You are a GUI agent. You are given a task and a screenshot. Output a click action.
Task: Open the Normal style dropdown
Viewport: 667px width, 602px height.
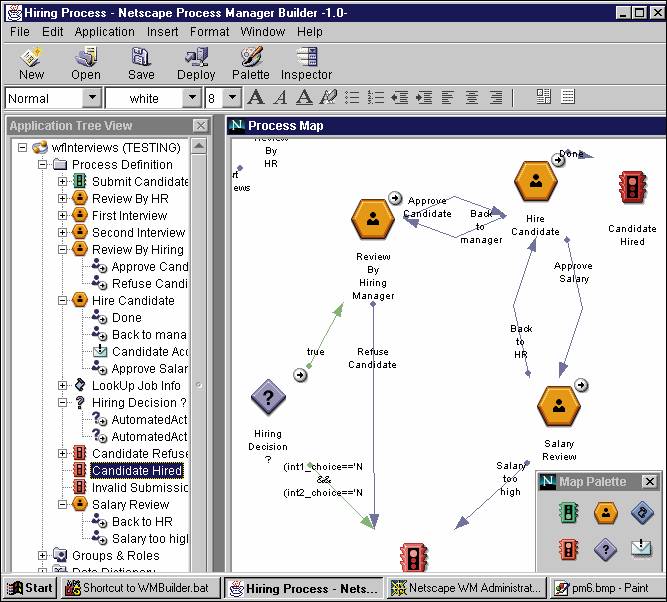(x=91, y=98)
